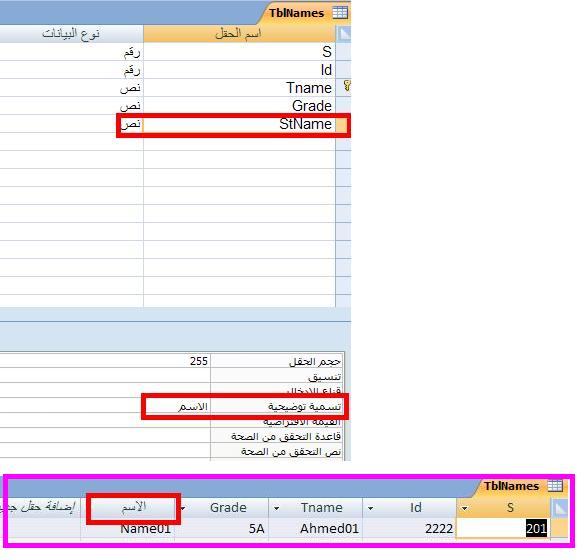Viewport: 587px width, 560px height.
Task: Click the primary key icon beside Tname
Action: [347, 86]
